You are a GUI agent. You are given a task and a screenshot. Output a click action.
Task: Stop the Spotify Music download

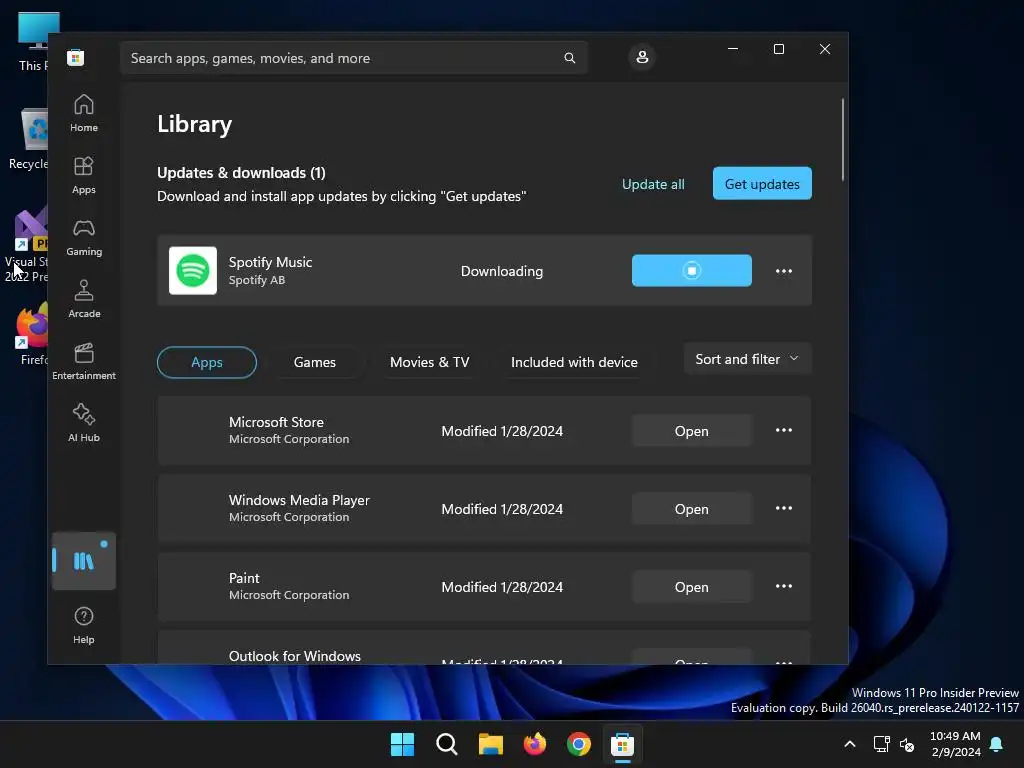tap(692, 270)
